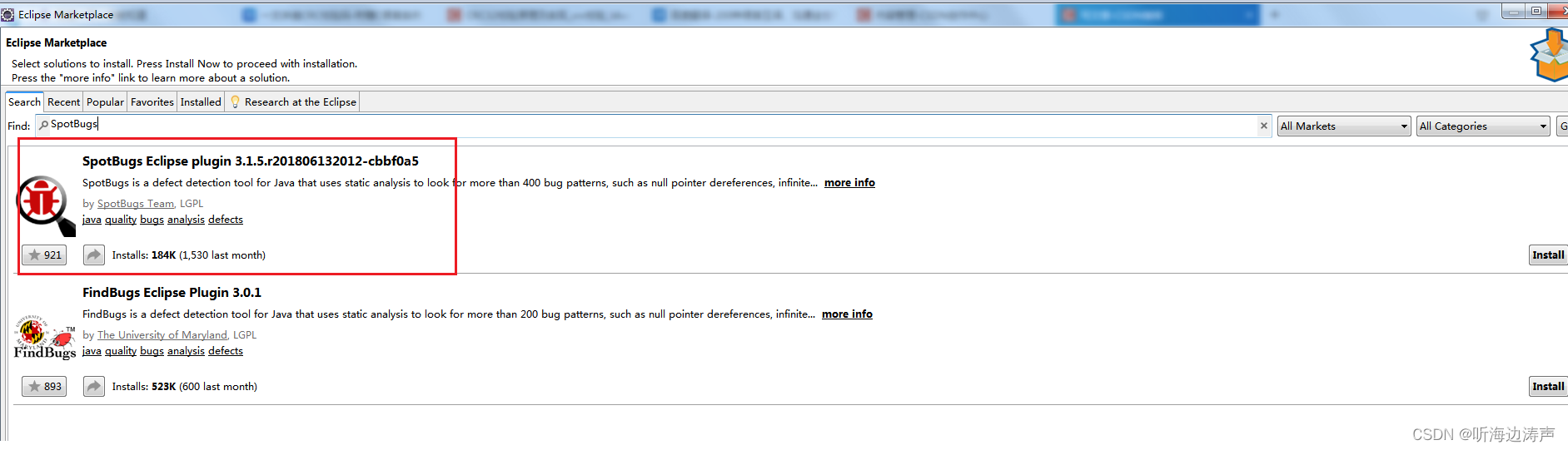The image size is (1568, 450).
Task: Switch to the Favorites tab
Action: 152,102
